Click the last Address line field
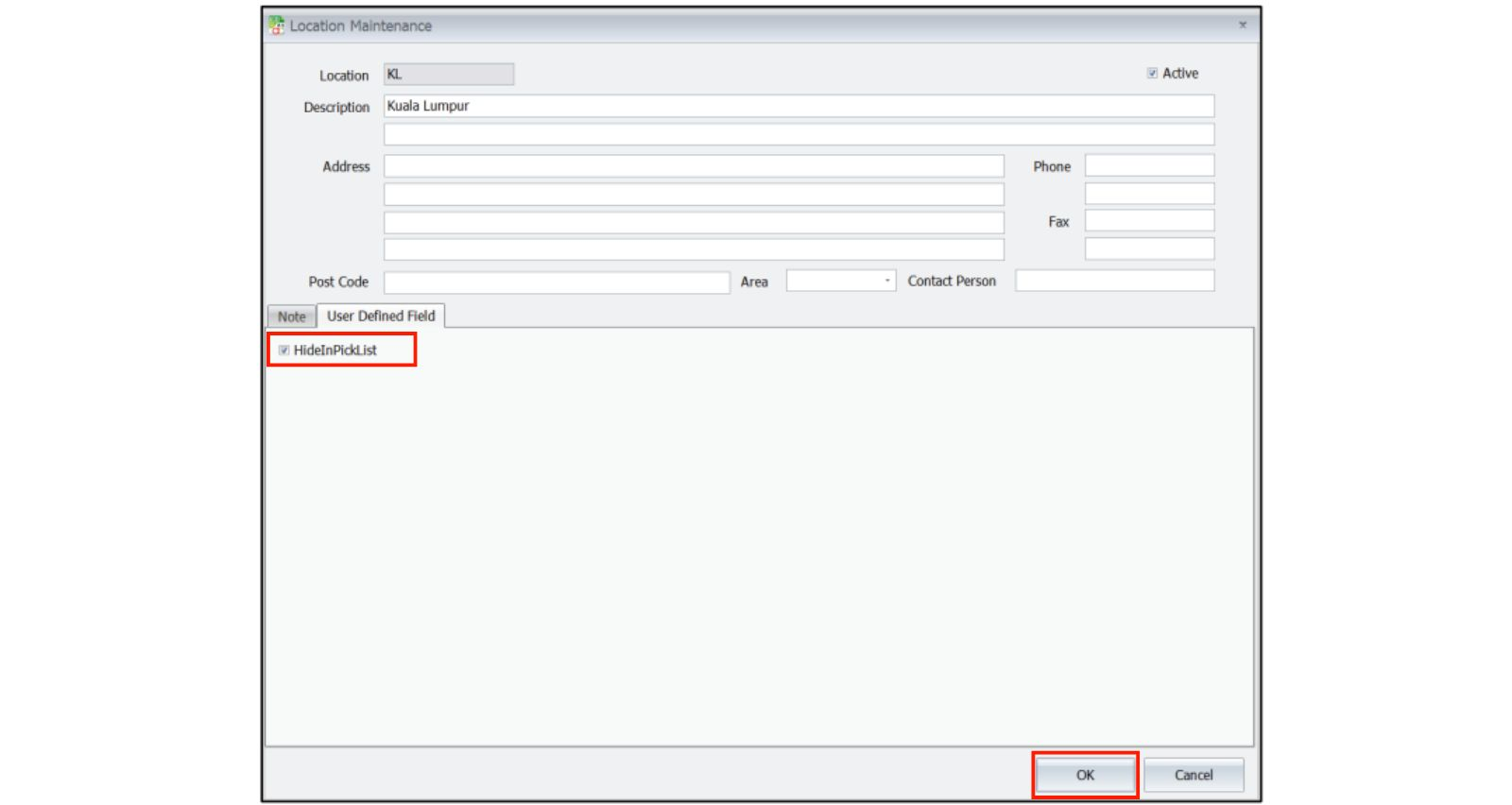This screenshot has height=805, width=1512. coord(693,249)
